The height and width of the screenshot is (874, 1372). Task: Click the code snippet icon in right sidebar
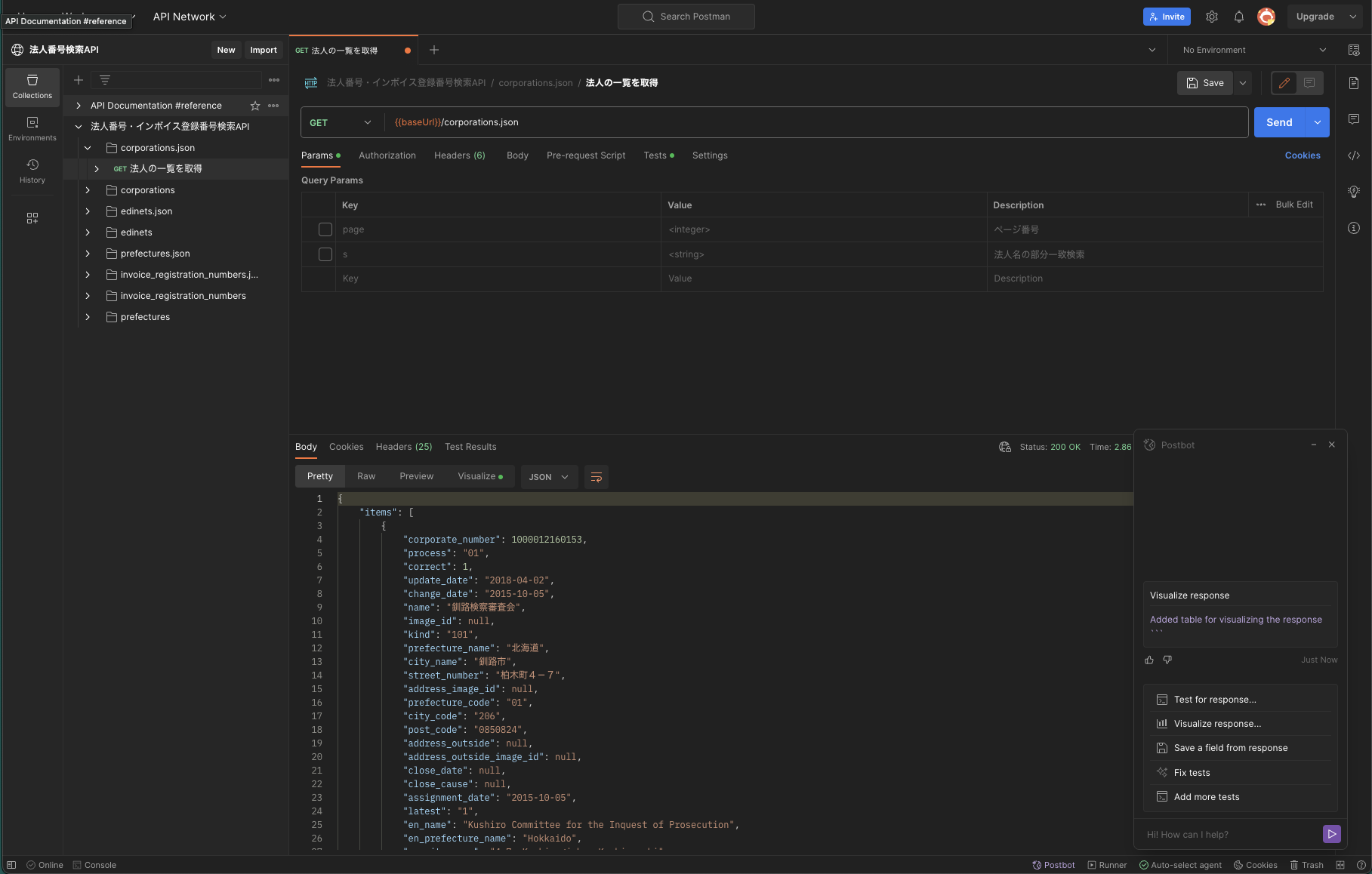(x=1354, y=155)
